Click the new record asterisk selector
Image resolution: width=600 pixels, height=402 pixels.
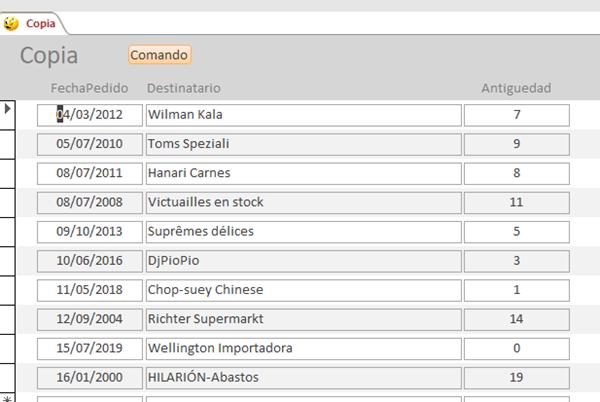(8, 398)
